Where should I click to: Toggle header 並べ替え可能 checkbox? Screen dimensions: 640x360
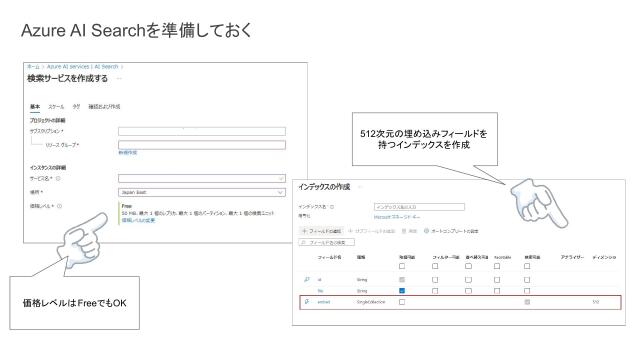469,266
